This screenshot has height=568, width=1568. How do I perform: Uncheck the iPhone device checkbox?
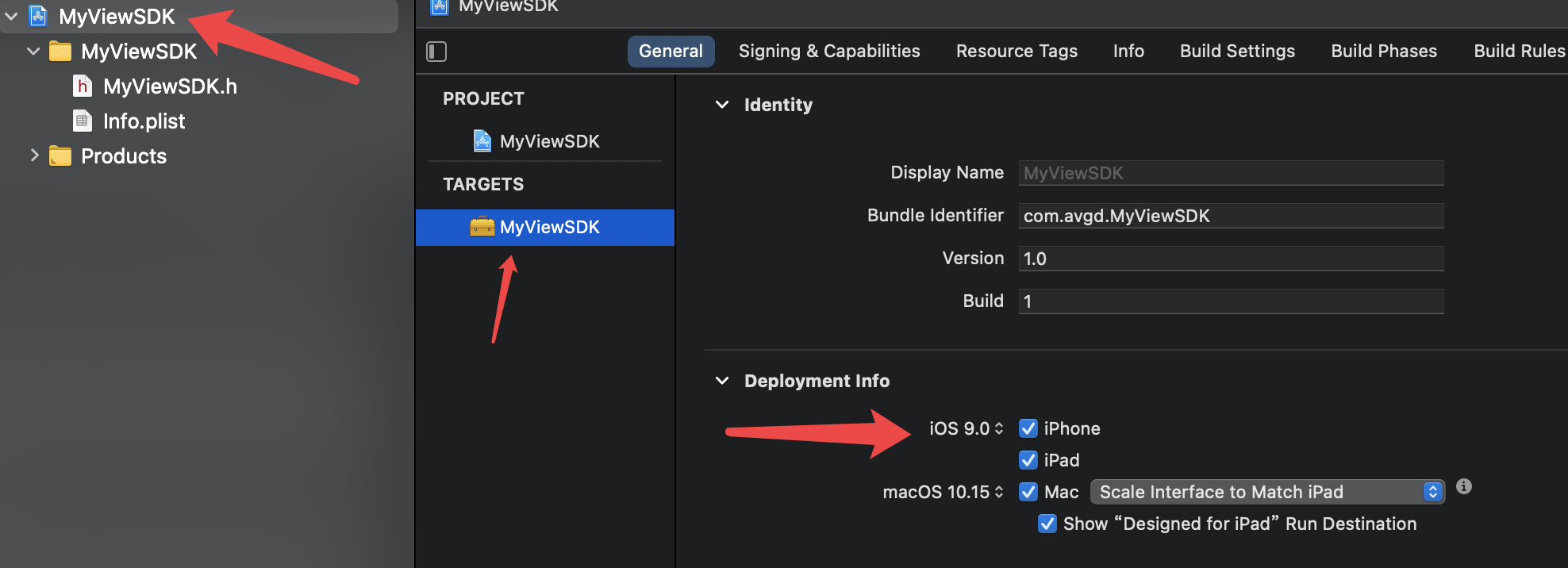point(1028,428)
